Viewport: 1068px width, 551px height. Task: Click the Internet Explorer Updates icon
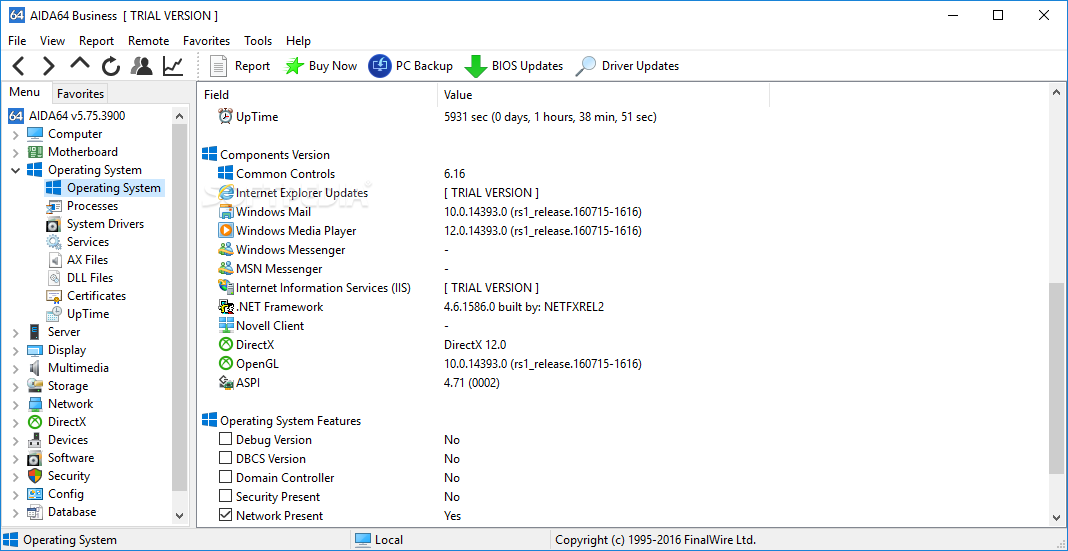pos(225,193)
